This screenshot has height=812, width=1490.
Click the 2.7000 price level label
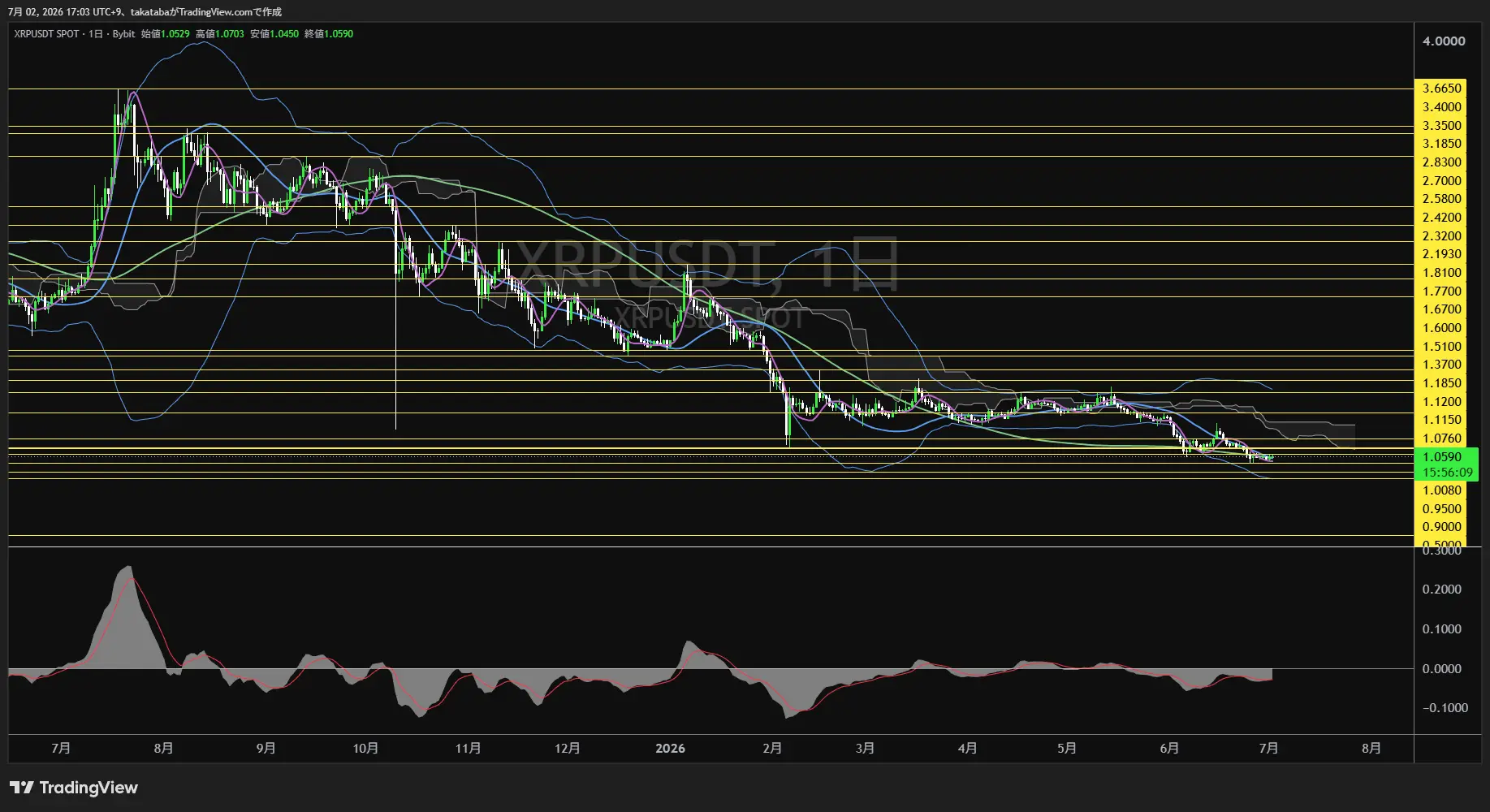[x=1442, y=181]
